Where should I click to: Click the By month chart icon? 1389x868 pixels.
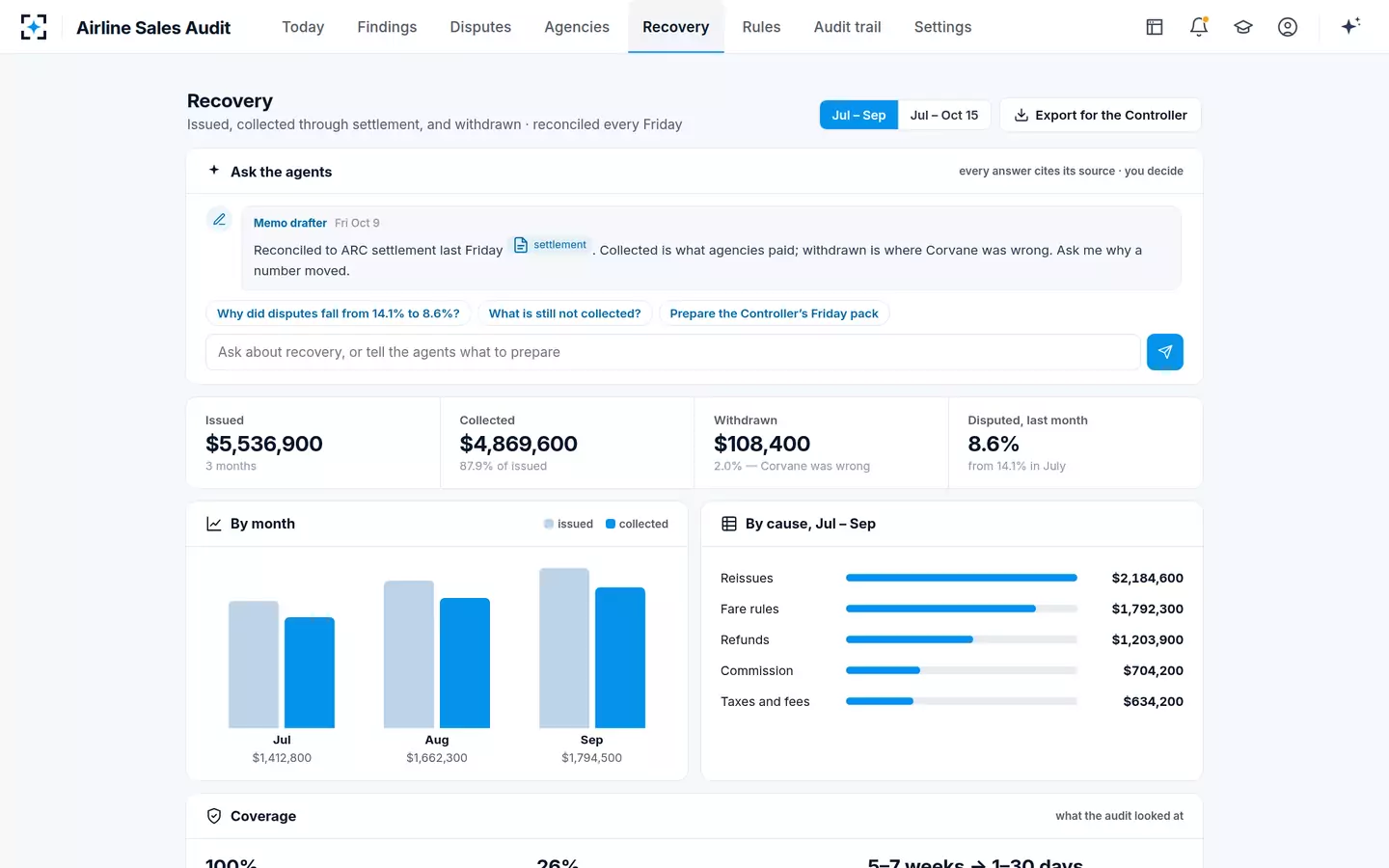(214, 524)
